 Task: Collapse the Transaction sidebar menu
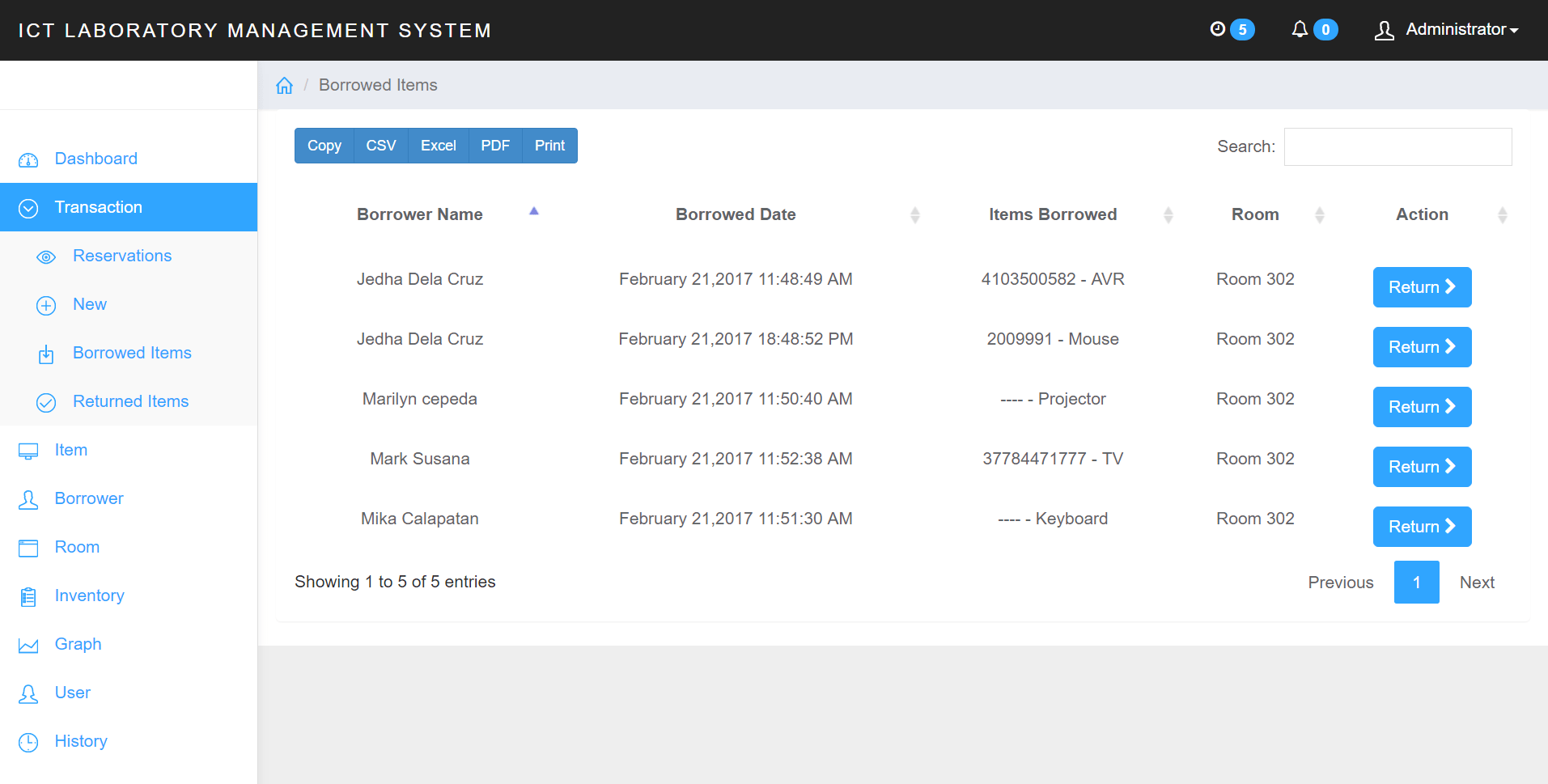(x=129, y=207)
